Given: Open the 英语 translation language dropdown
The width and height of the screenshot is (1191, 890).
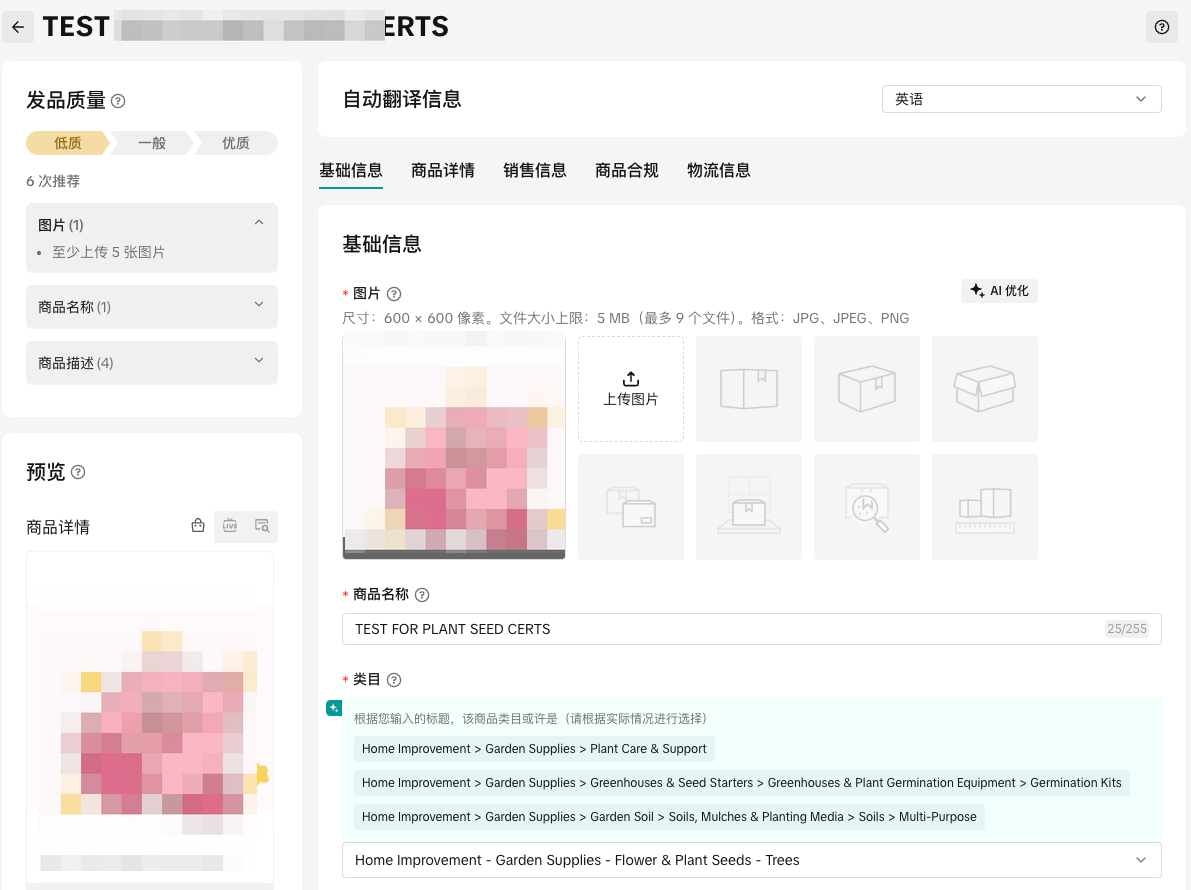Looking at the screenshot, I should click(x=1021, y=99).
